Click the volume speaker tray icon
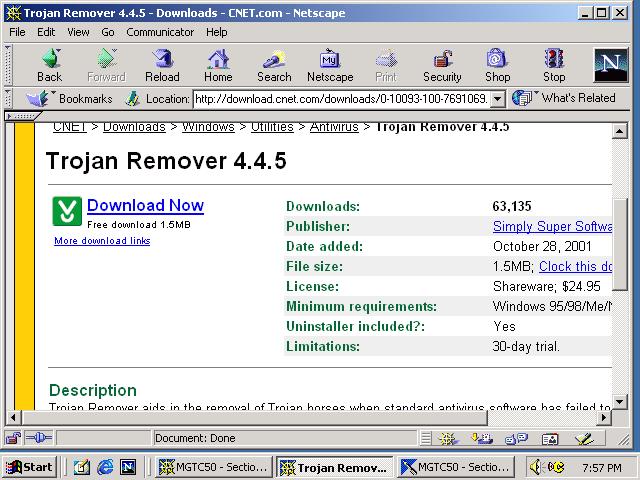Screen dimensions: 640x480 tap(535, 467)
